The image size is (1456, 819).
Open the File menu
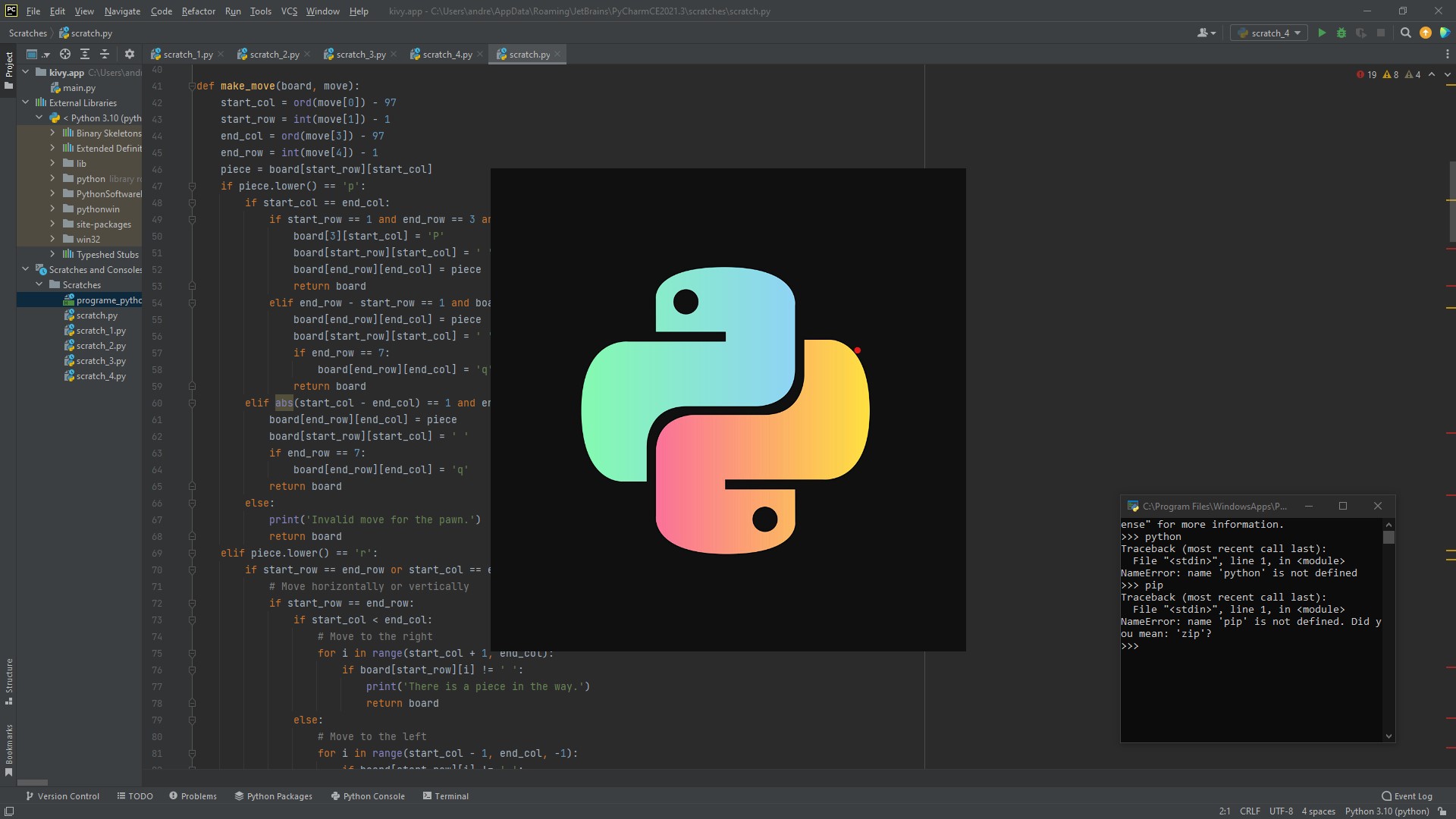point(33,11)
